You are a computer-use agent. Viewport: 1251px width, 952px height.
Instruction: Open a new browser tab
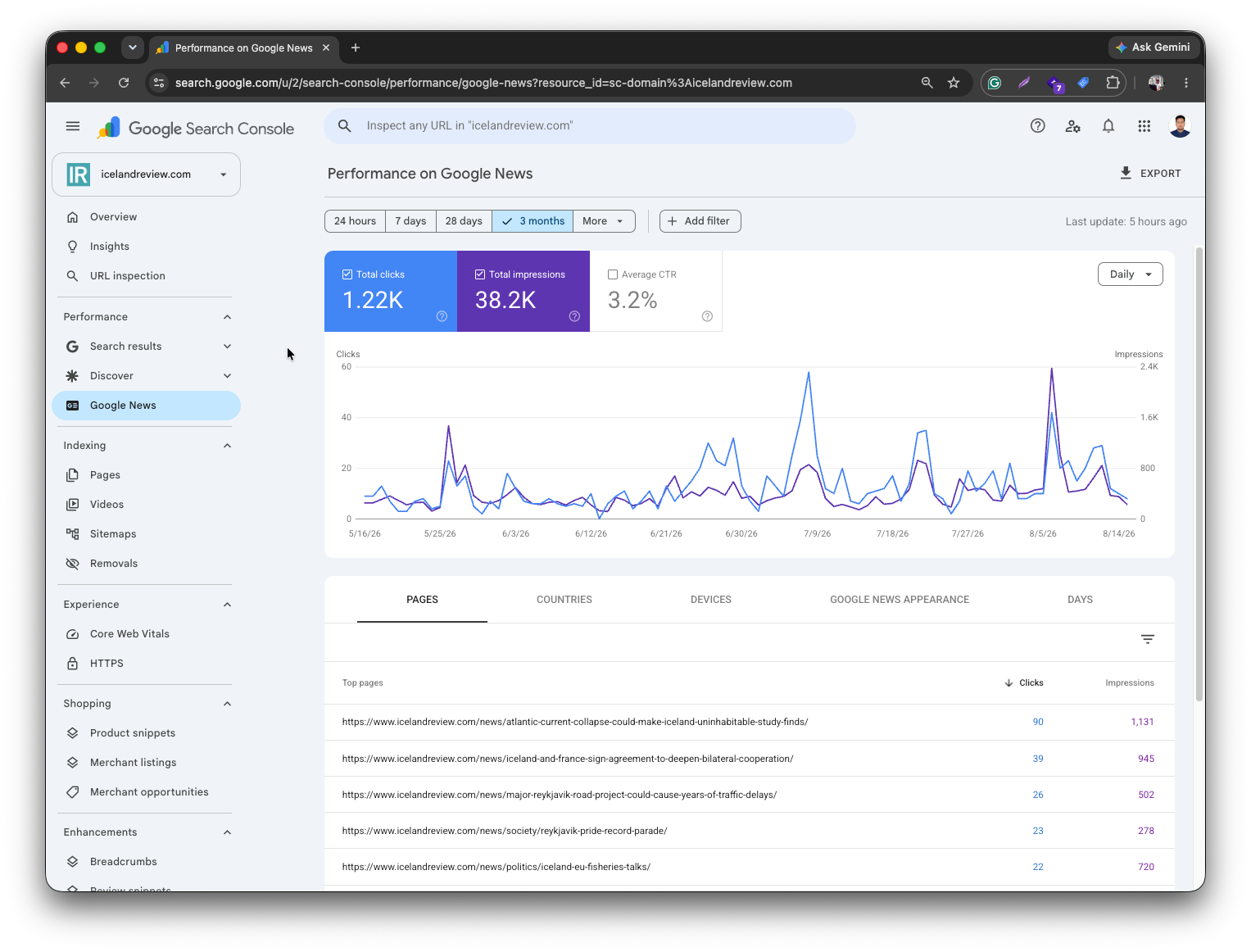pyautogui.click(x=356, y=48)
